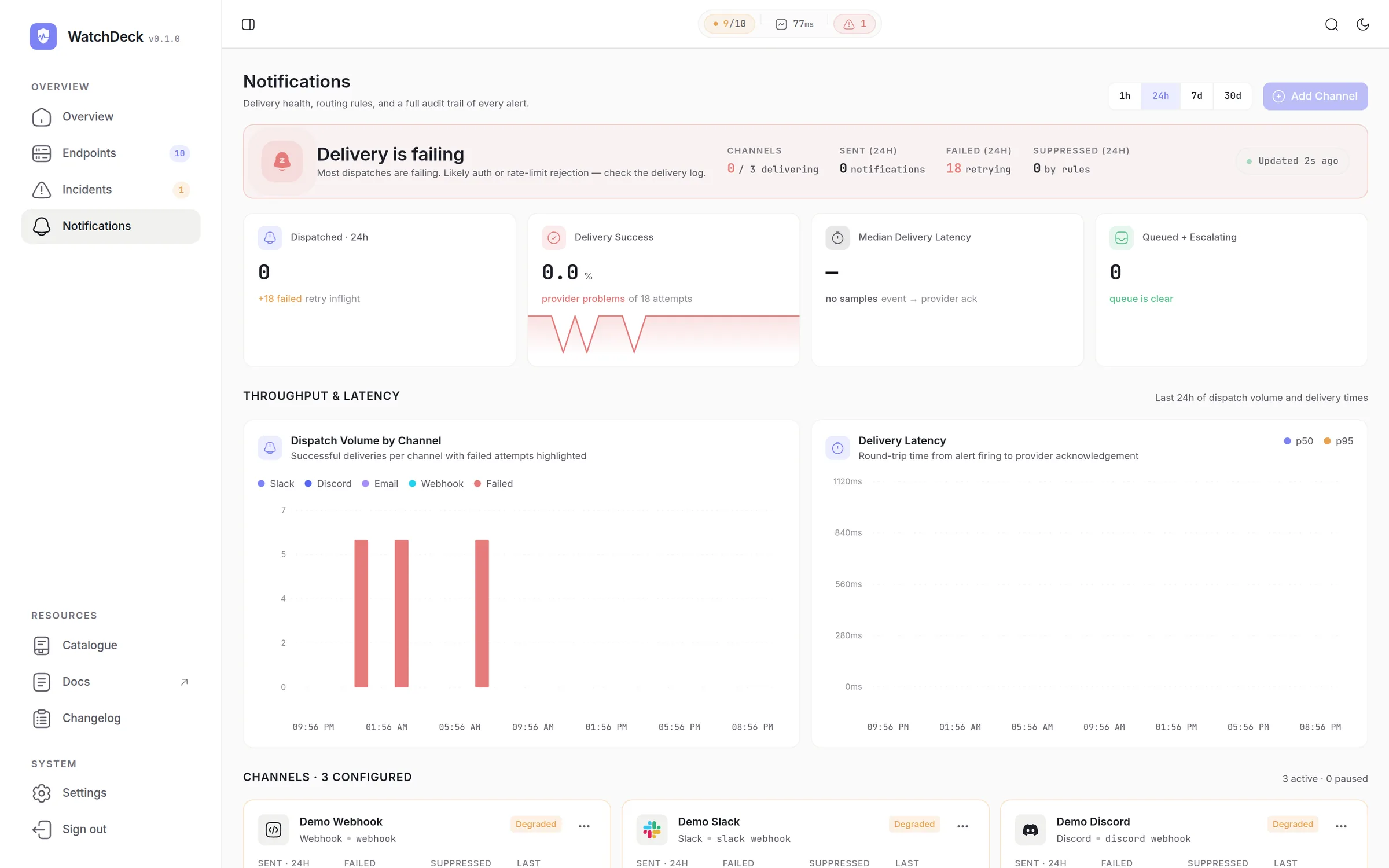Open Demo Slack options menu
The image size is (1389, 868).
tap(962, 826)
